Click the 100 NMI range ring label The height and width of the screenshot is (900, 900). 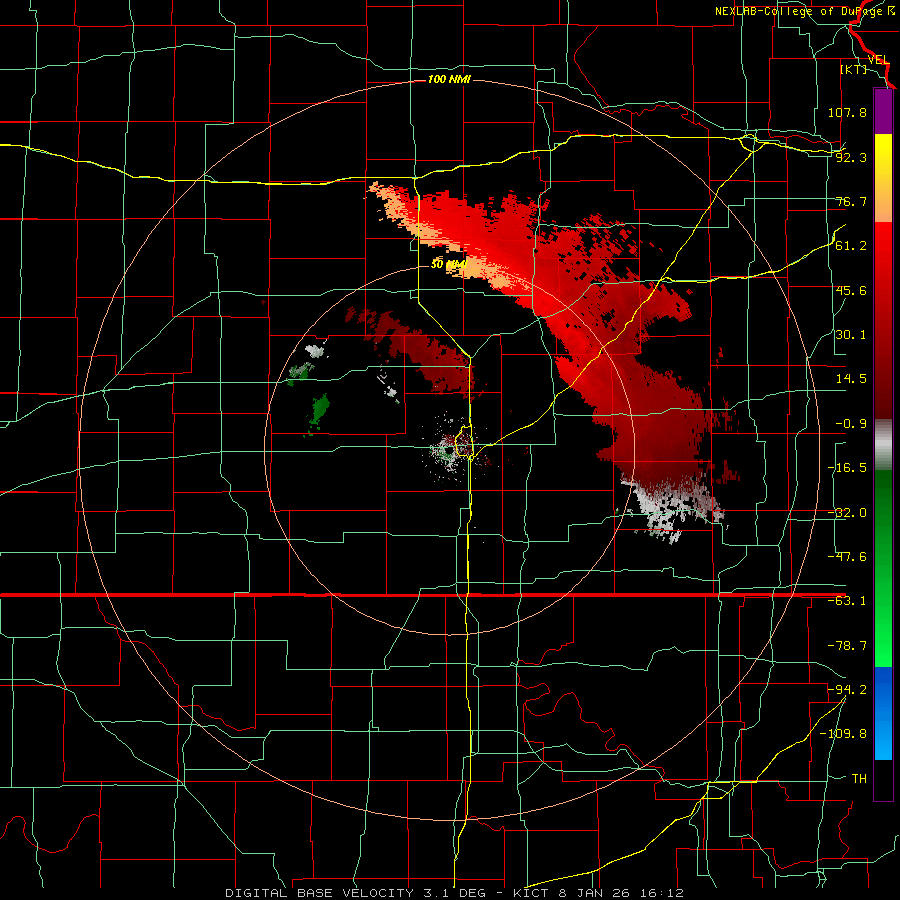pyautogui.click(x=449, y=79)
